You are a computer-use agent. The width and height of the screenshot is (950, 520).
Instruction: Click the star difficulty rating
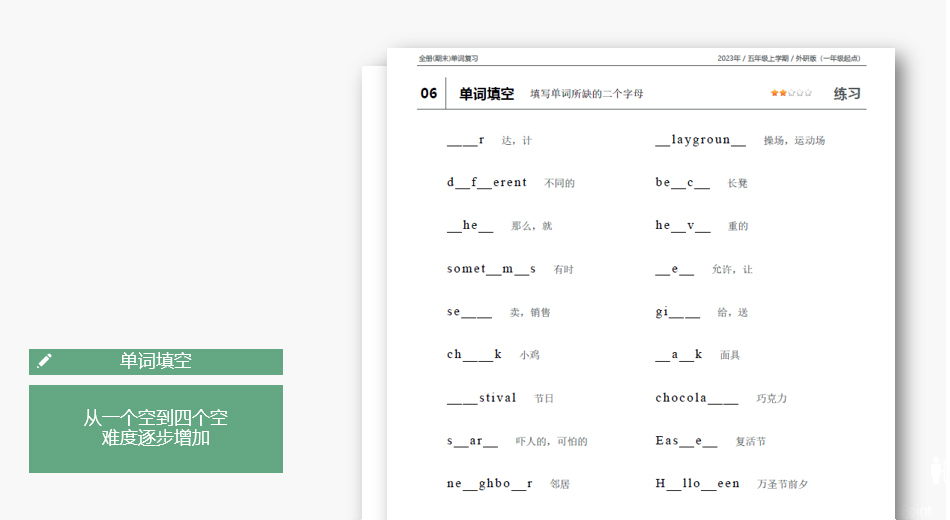click(x=790, y=93)
